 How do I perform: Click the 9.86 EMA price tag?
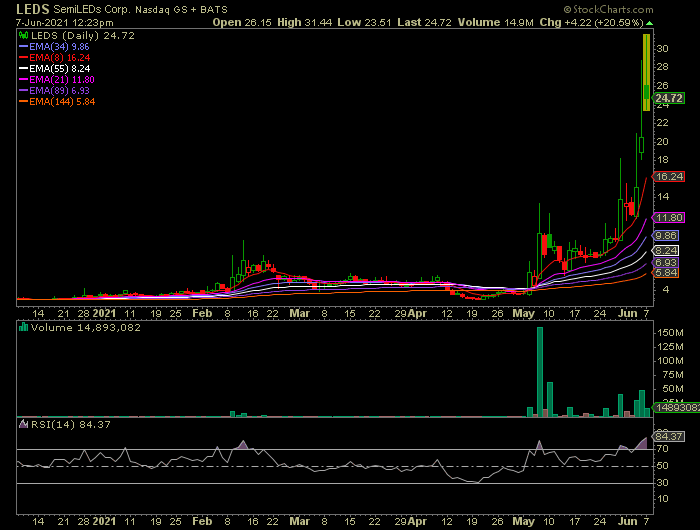point(666,235)
